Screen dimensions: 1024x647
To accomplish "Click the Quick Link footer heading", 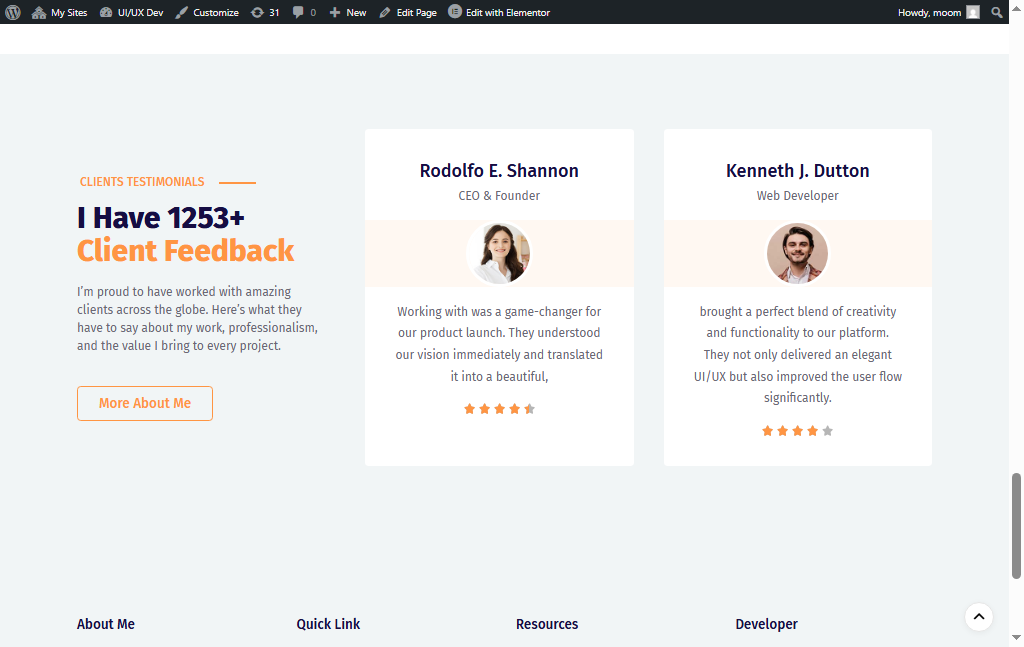I will point(328,624).
